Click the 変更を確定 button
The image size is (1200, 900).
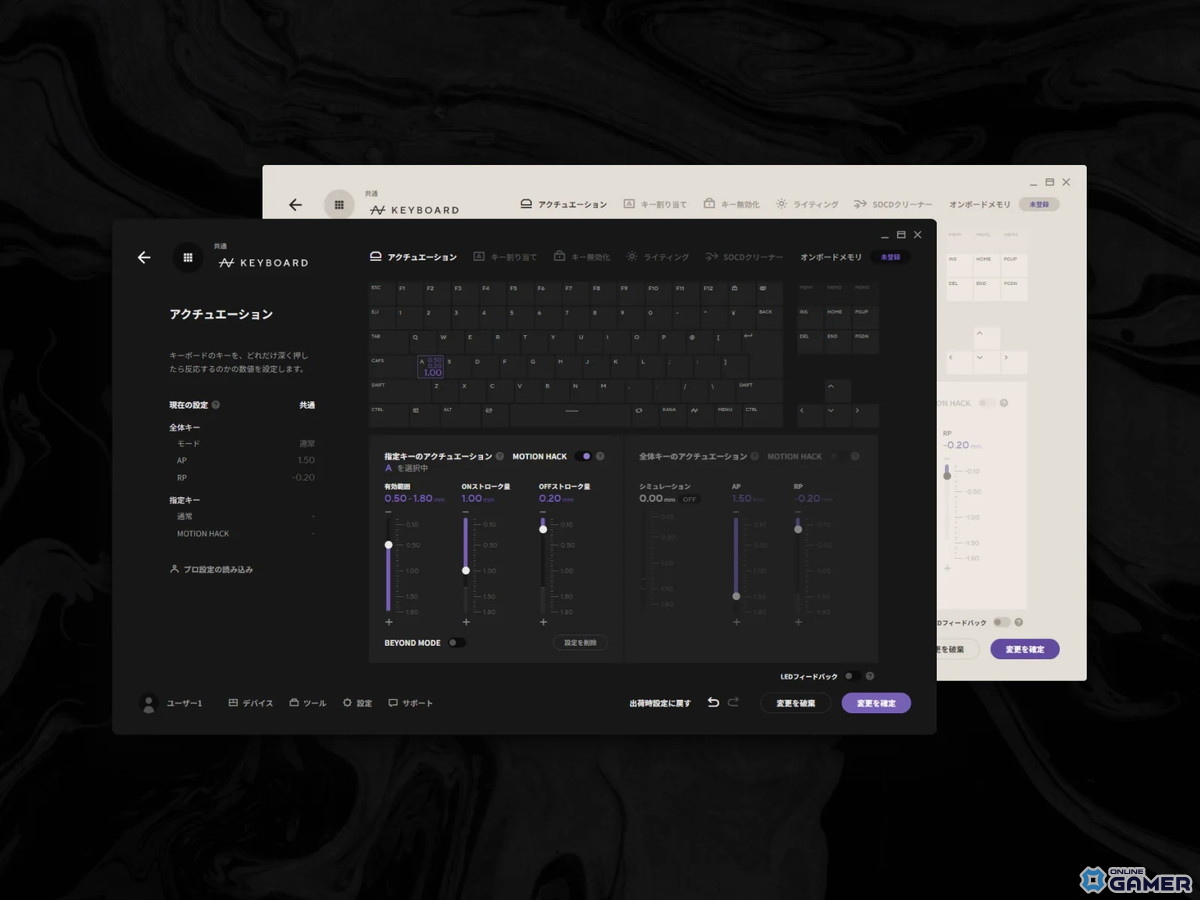(876, 703)
